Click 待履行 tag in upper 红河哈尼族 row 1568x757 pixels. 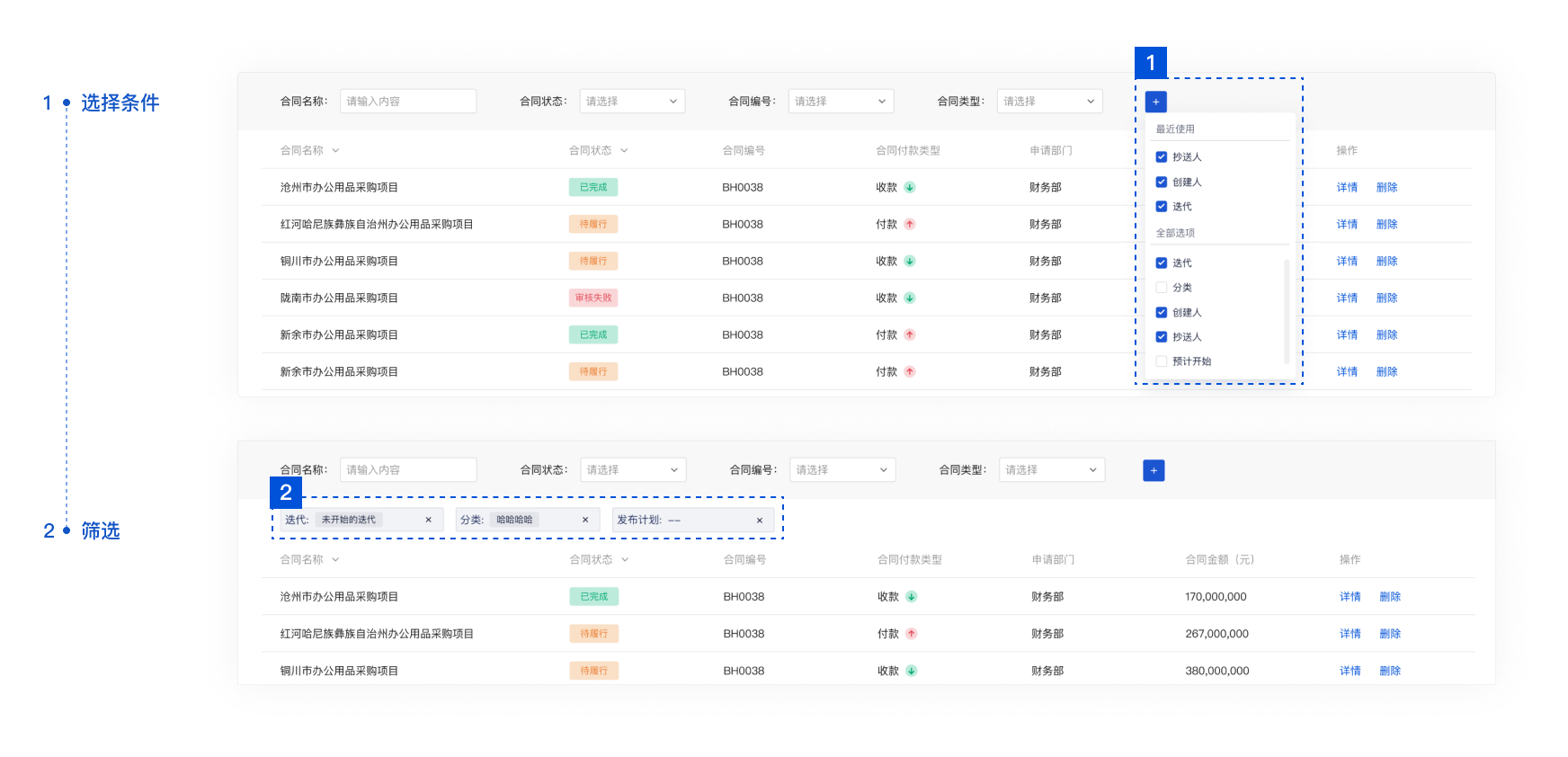[x=593, y=224]
